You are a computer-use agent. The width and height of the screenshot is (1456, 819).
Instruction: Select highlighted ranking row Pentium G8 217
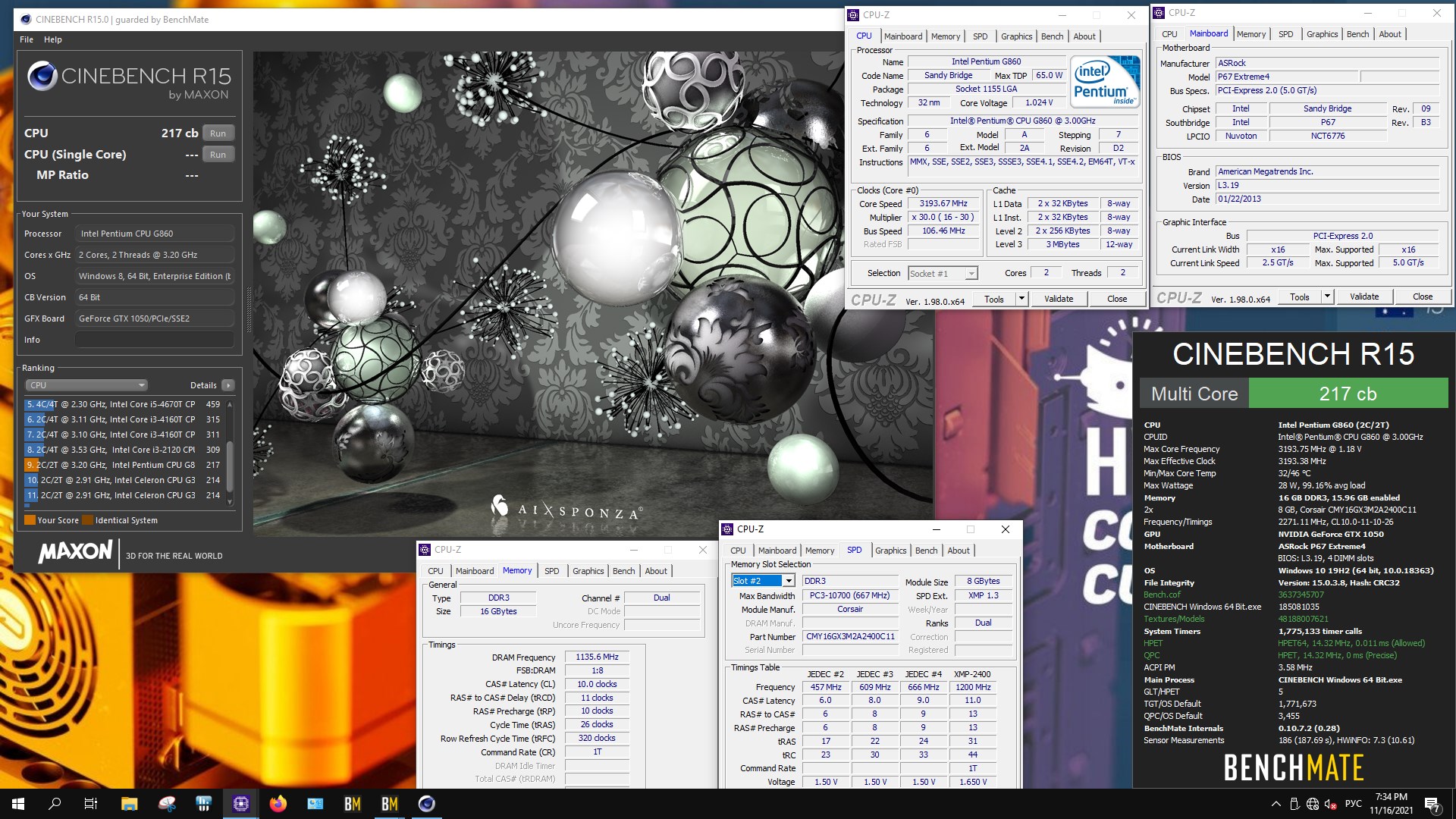point(124,465)
